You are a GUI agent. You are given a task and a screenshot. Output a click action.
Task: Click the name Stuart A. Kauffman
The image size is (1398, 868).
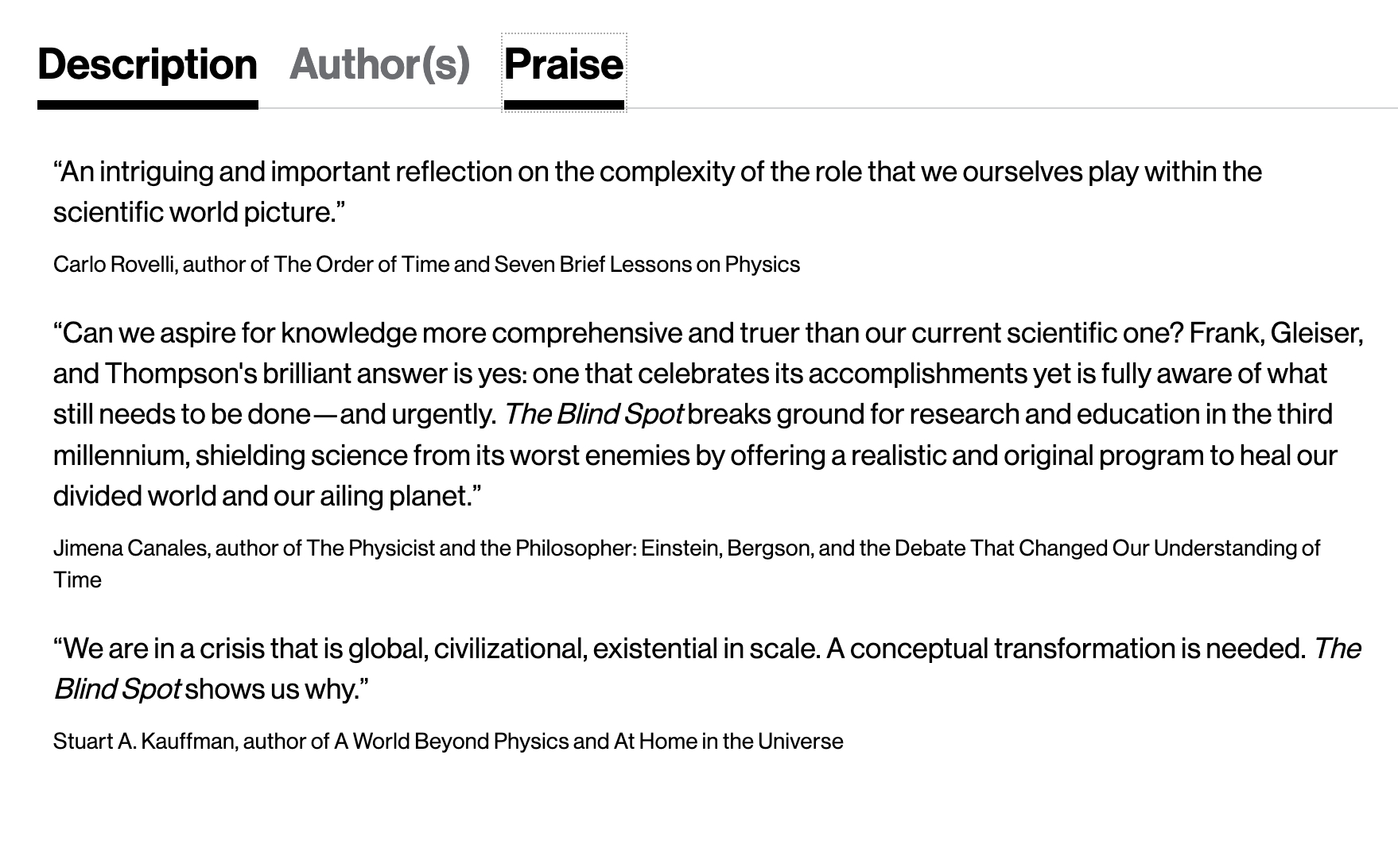click(x=143, y=742)
